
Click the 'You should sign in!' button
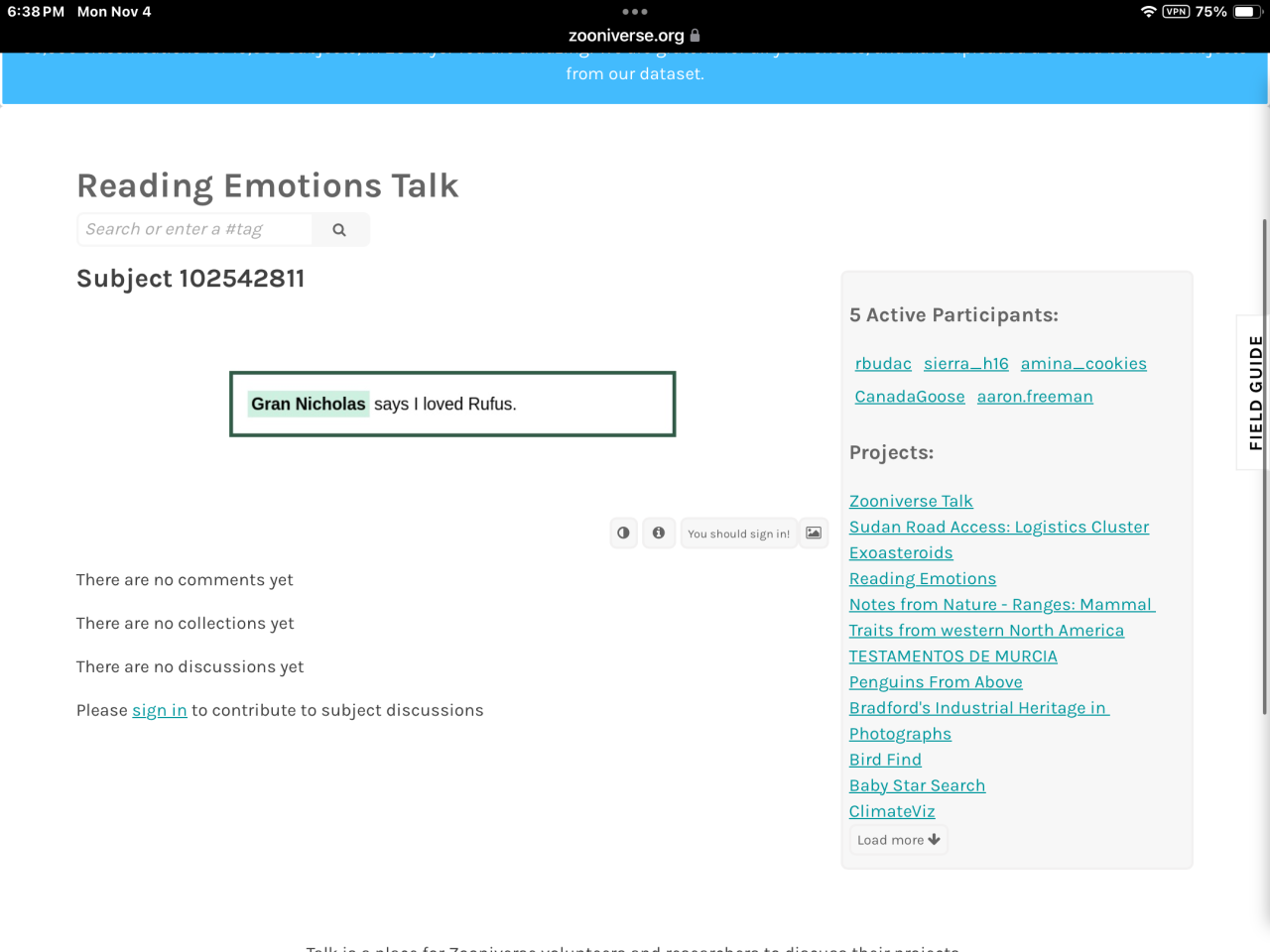pyautogui.click(x=738, y=534)
